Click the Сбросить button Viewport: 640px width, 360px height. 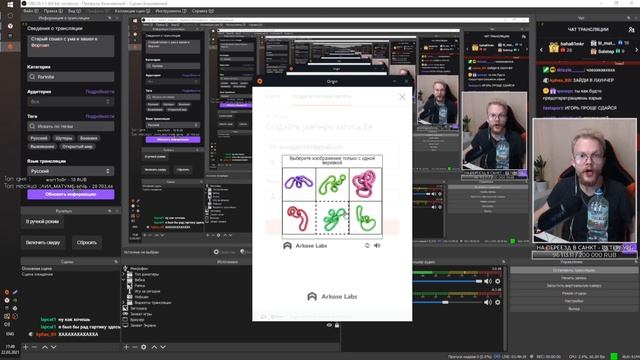pyautogui.click(x=87, y=242)
